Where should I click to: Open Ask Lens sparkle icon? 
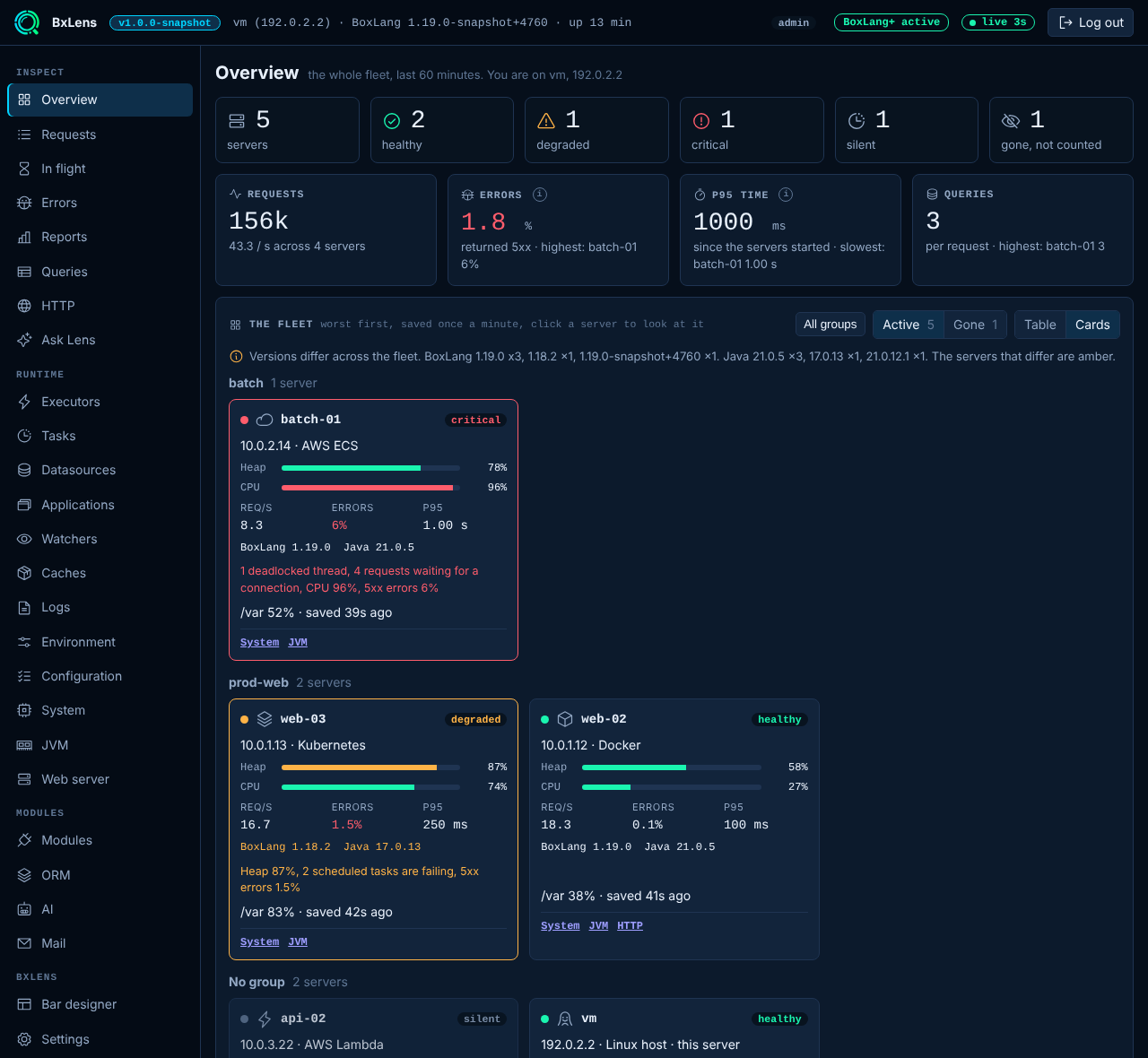click(24, 340)
